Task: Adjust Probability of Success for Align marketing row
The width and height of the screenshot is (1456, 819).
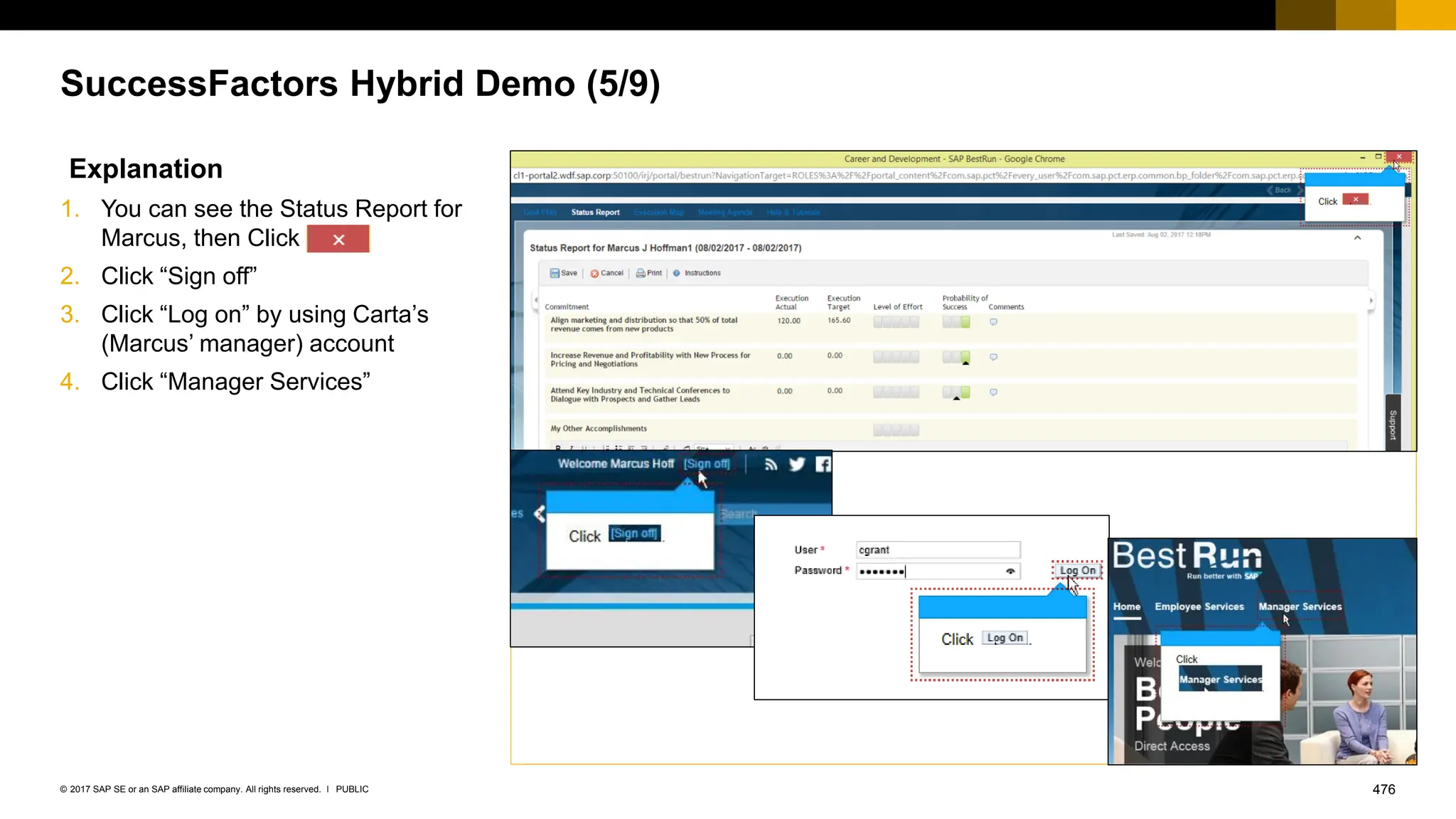Action: click(956, 322)
